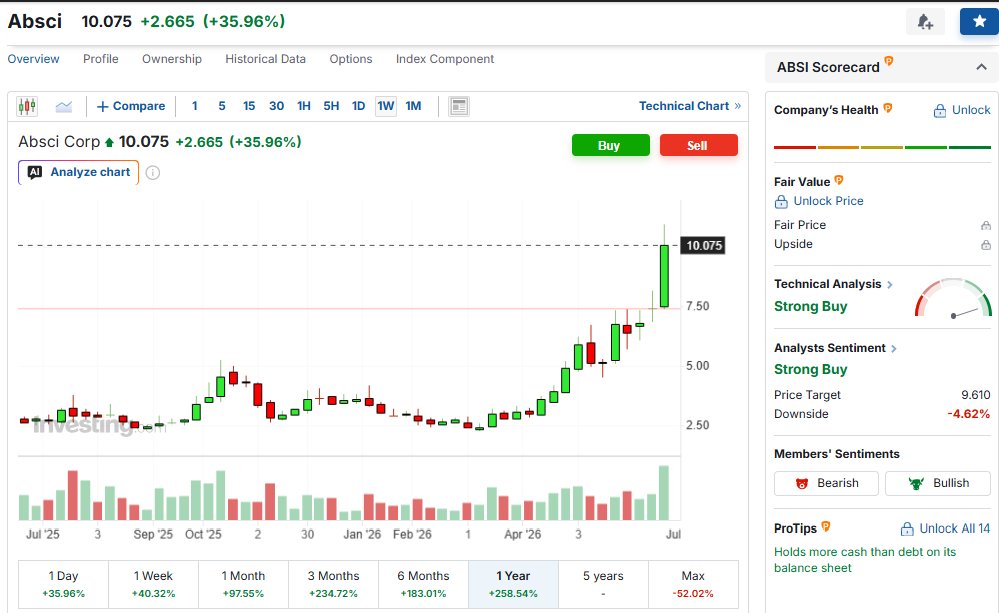Viewport: 999px width, 613px height.
Task: Select the 6 Months range
Action: click(424, 584)
